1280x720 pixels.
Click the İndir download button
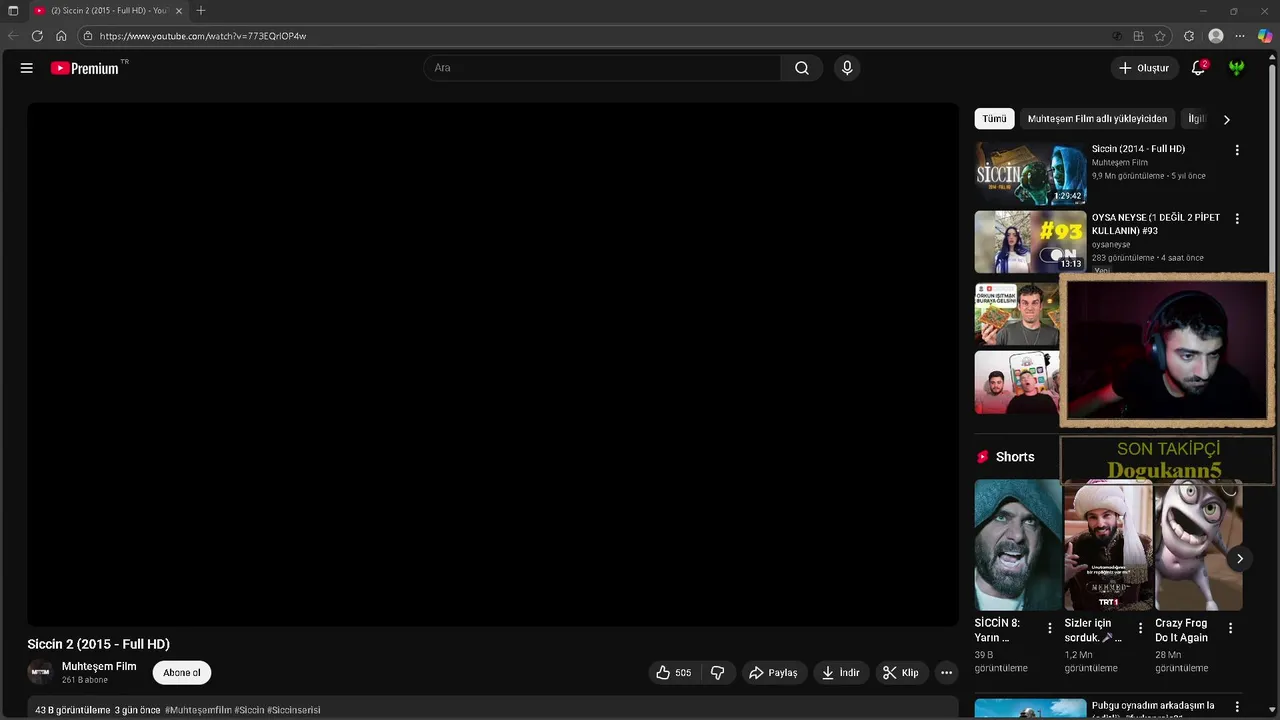pos(840,673)
